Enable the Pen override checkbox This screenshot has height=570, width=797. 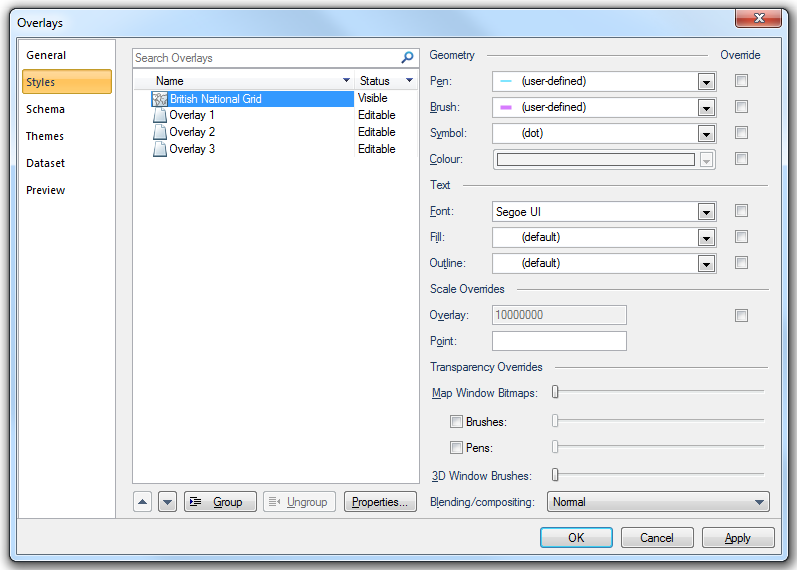click(x=741, y=80)
